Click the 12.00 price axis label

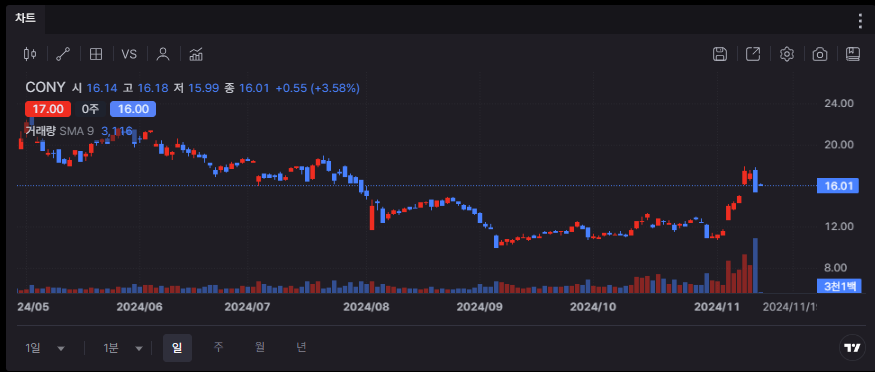pyautogui.click(x=839, y=226)
